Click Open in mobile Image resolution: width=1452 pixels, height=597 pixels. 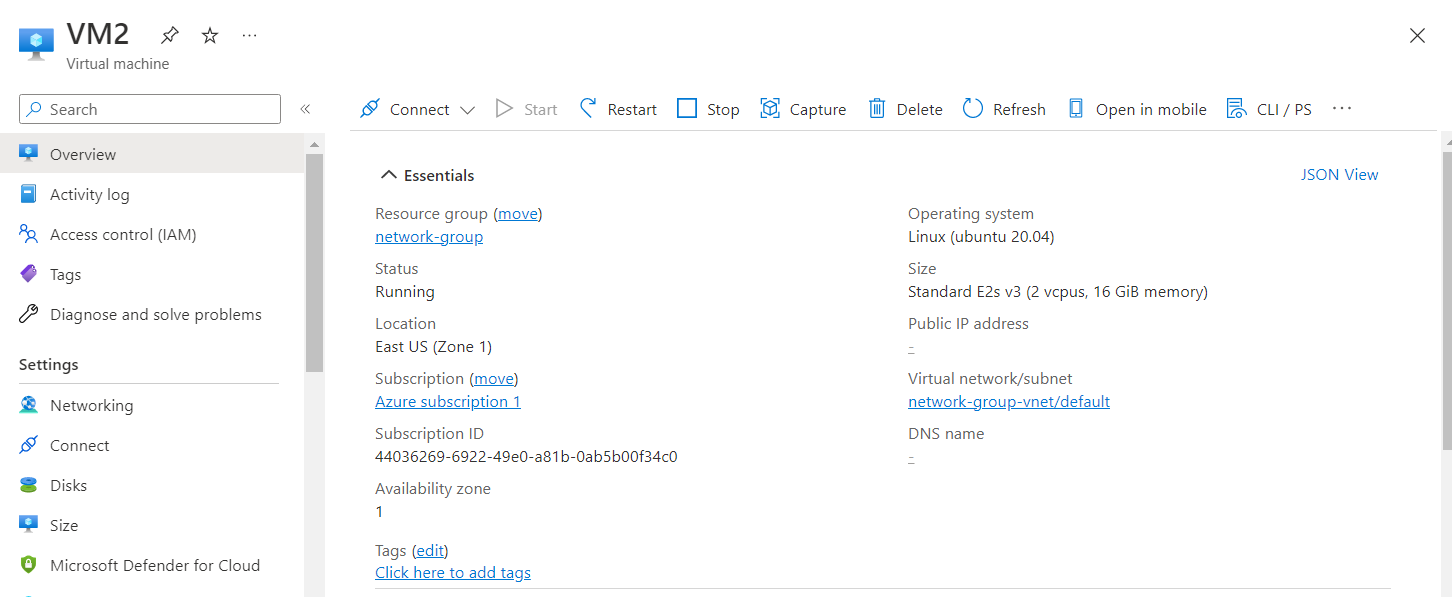(x=1137, y=109)
